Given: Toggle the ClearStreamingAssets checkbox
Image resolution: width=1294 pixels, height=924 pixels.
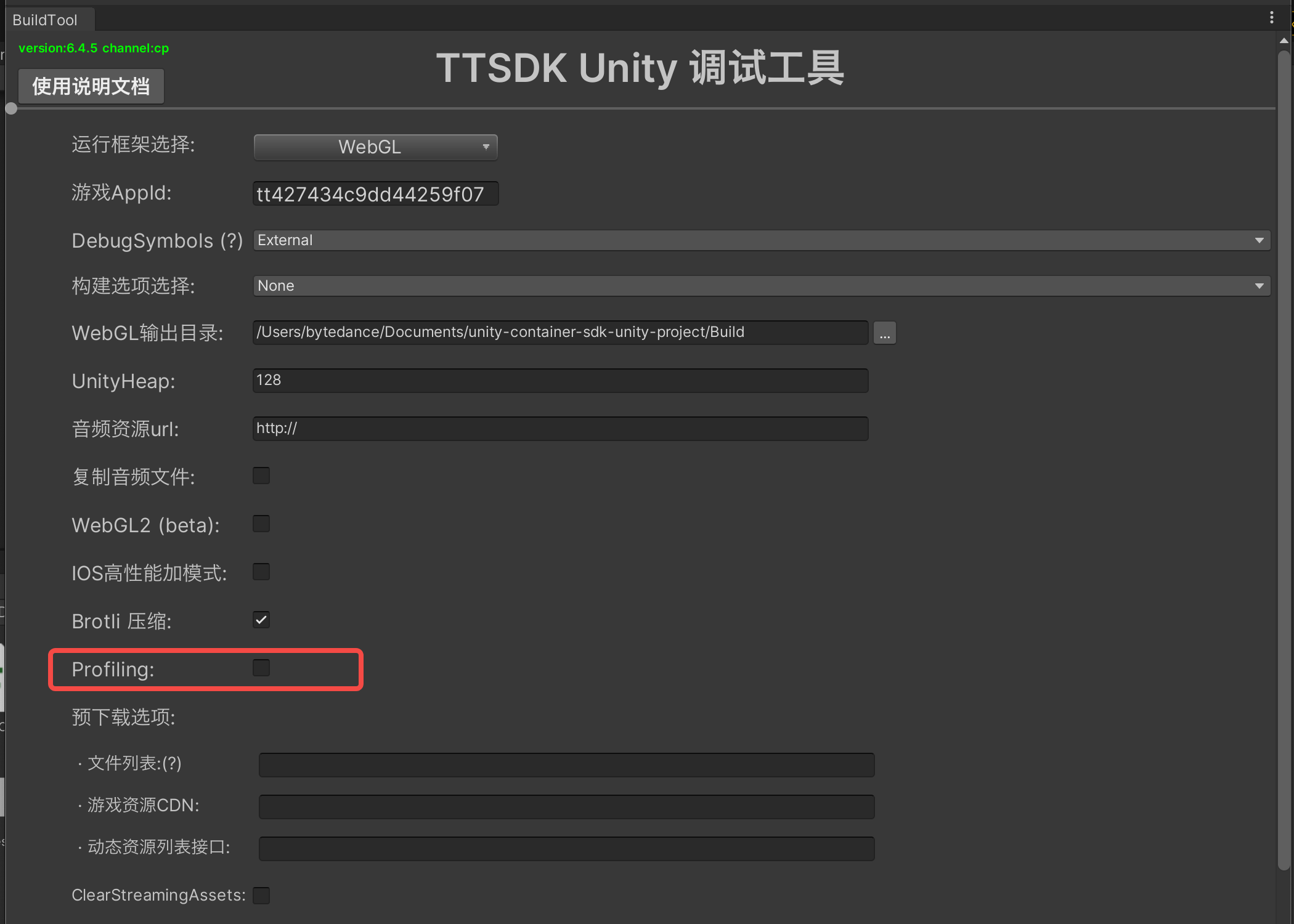Looking at the screenshot, I should click(x=261, y=895).
